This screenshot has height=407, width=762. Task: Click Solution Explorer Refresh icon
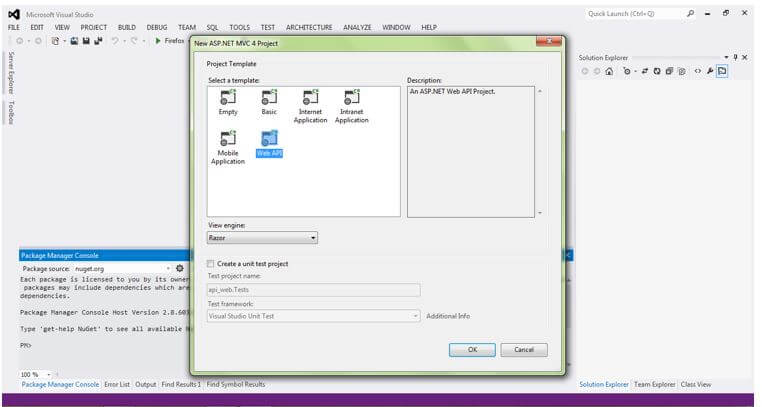(x=657, y=71)
